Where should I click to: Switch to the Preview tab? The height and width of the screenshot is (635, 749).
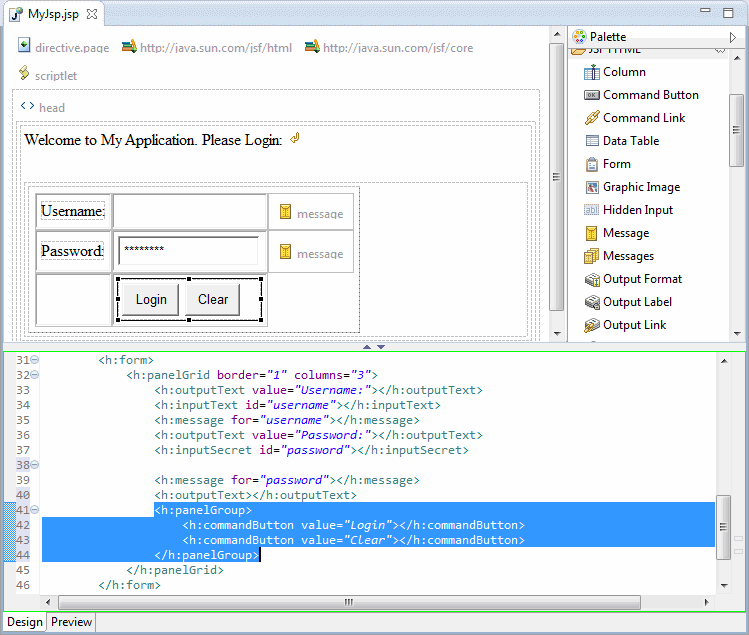coord(71,622)
